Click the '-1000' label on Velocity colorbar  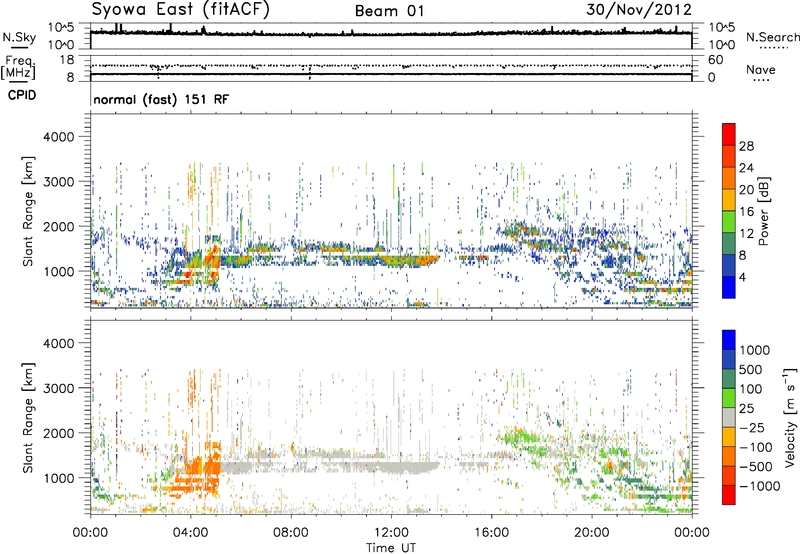[760, 486]
